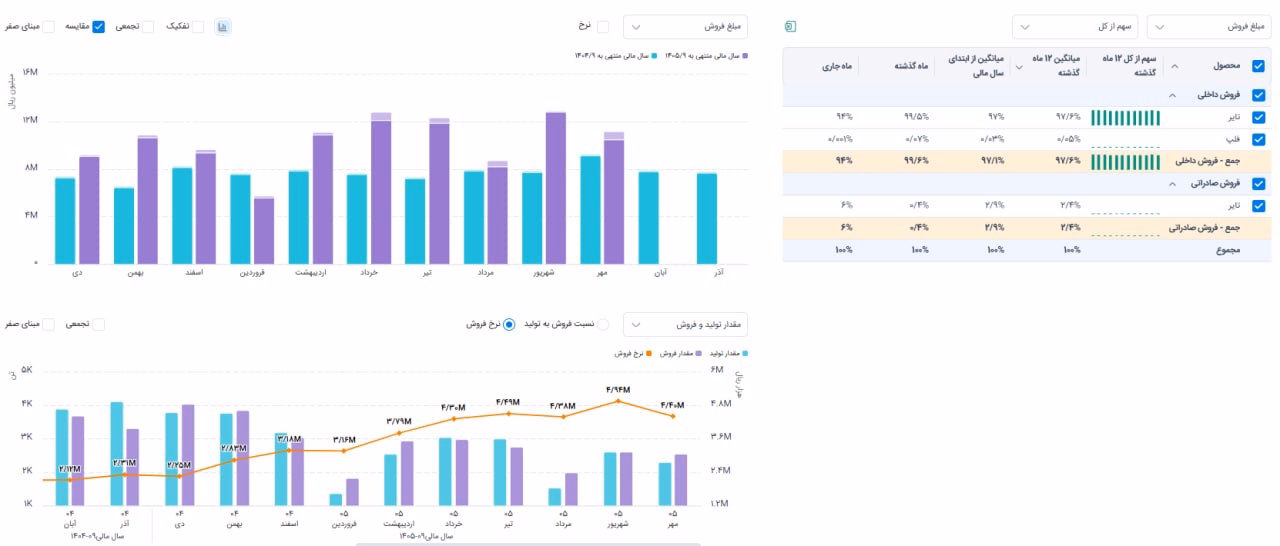Toggle the purple fiscal year legend entry
1280x546 pixels.
coord(706,57)
